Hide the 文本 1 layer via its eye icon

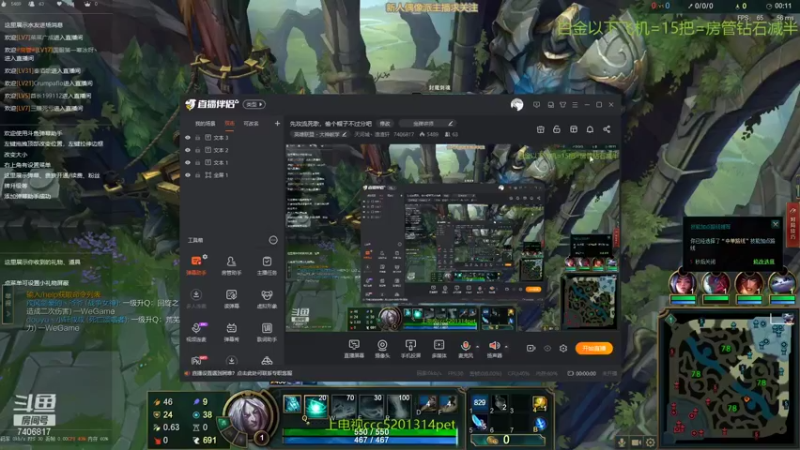tap(188, 162)
